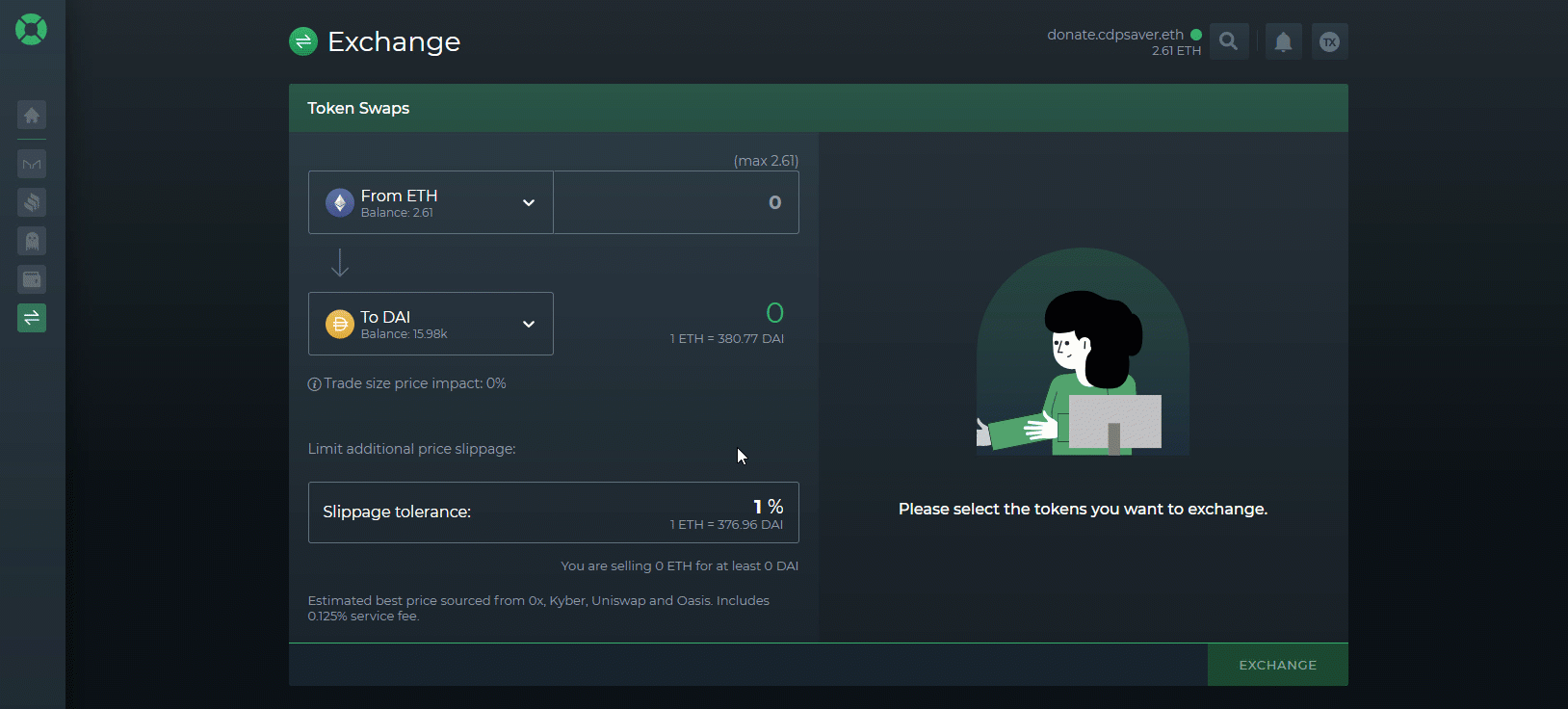Click the green Exchange title icon

click(x=303, y=41)
